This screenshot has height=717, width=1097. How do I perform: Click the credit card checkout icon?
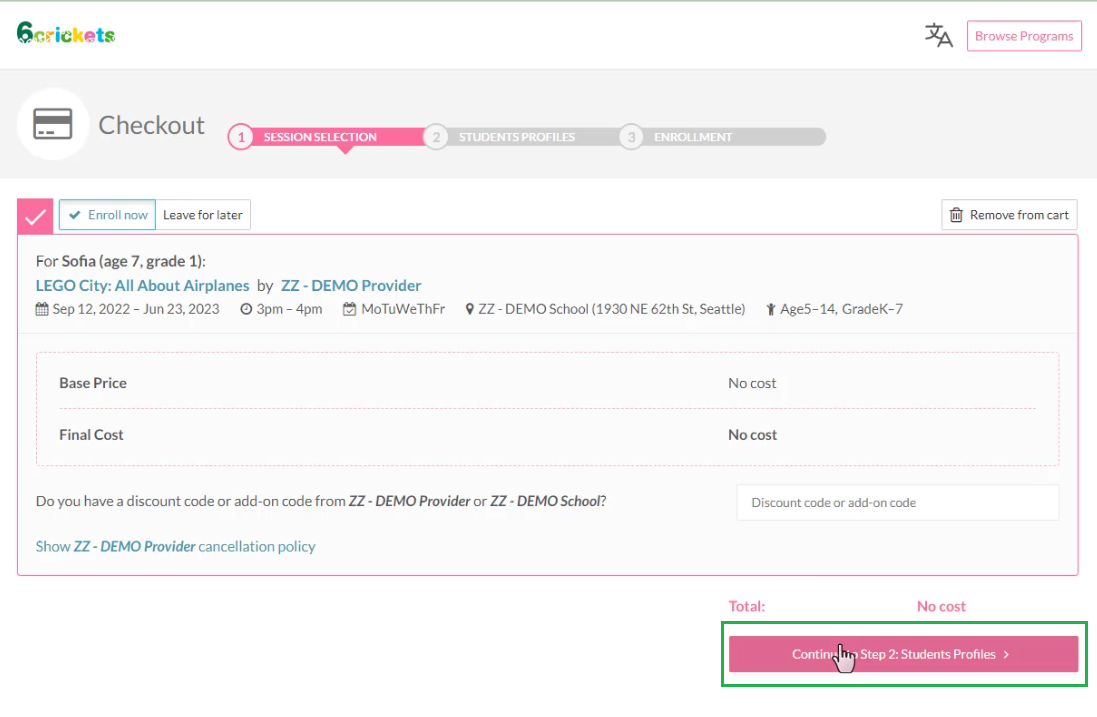click(53, 124)
